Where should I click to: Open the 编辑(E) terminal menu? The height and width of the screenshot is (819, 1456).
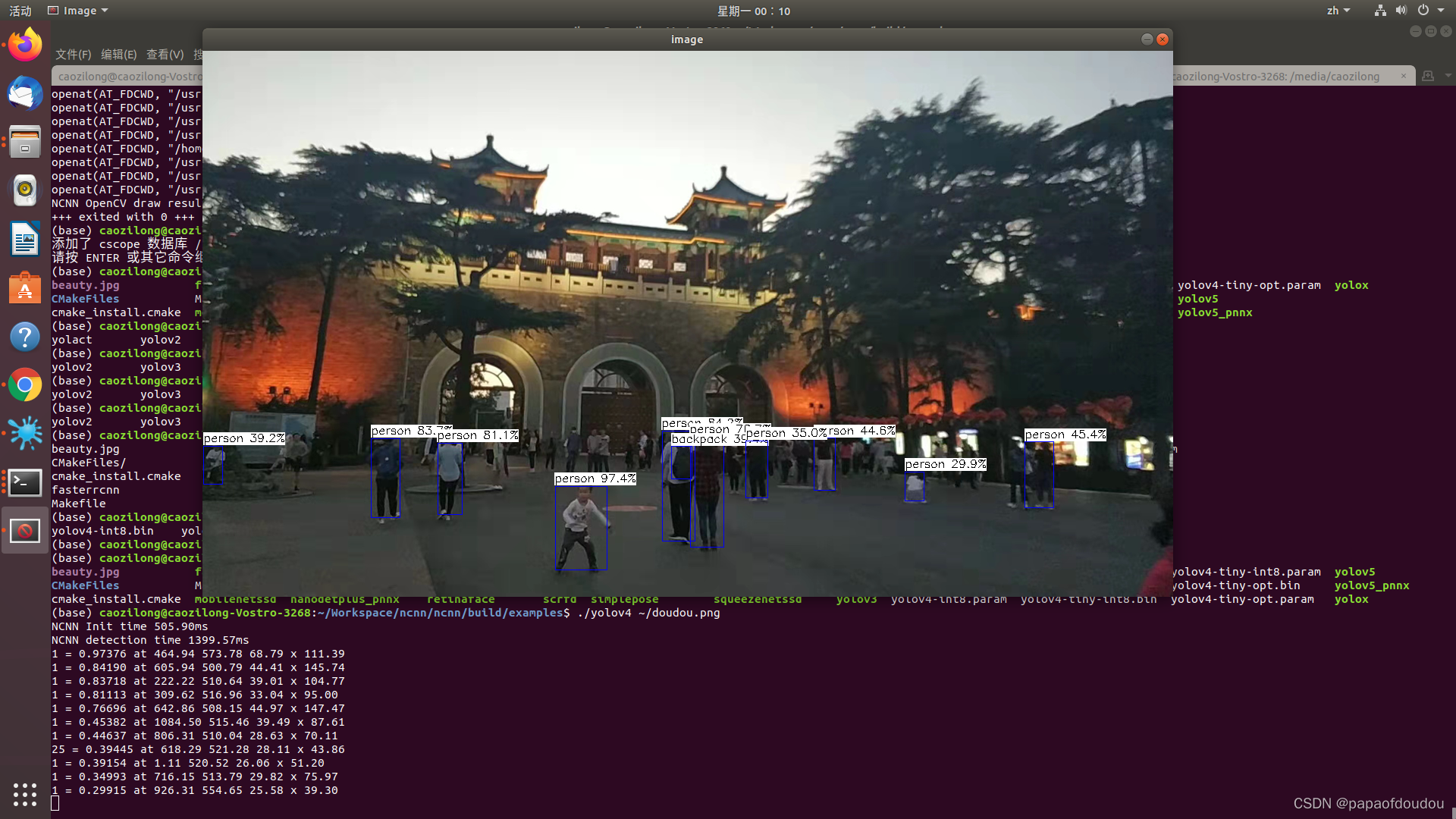coord(118,55)
